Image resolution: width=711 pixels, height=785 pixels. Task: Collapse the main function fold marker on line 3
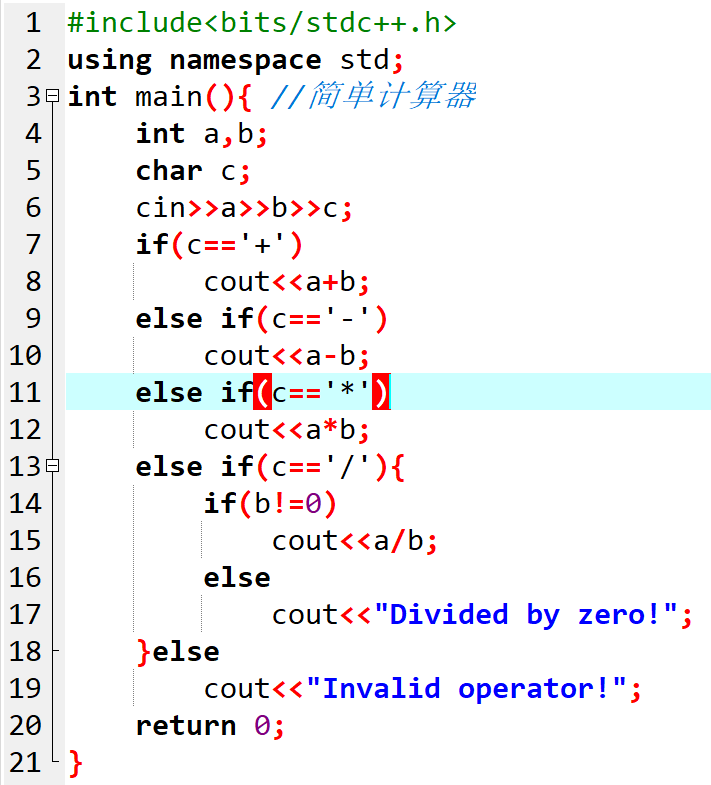(53, 97)
